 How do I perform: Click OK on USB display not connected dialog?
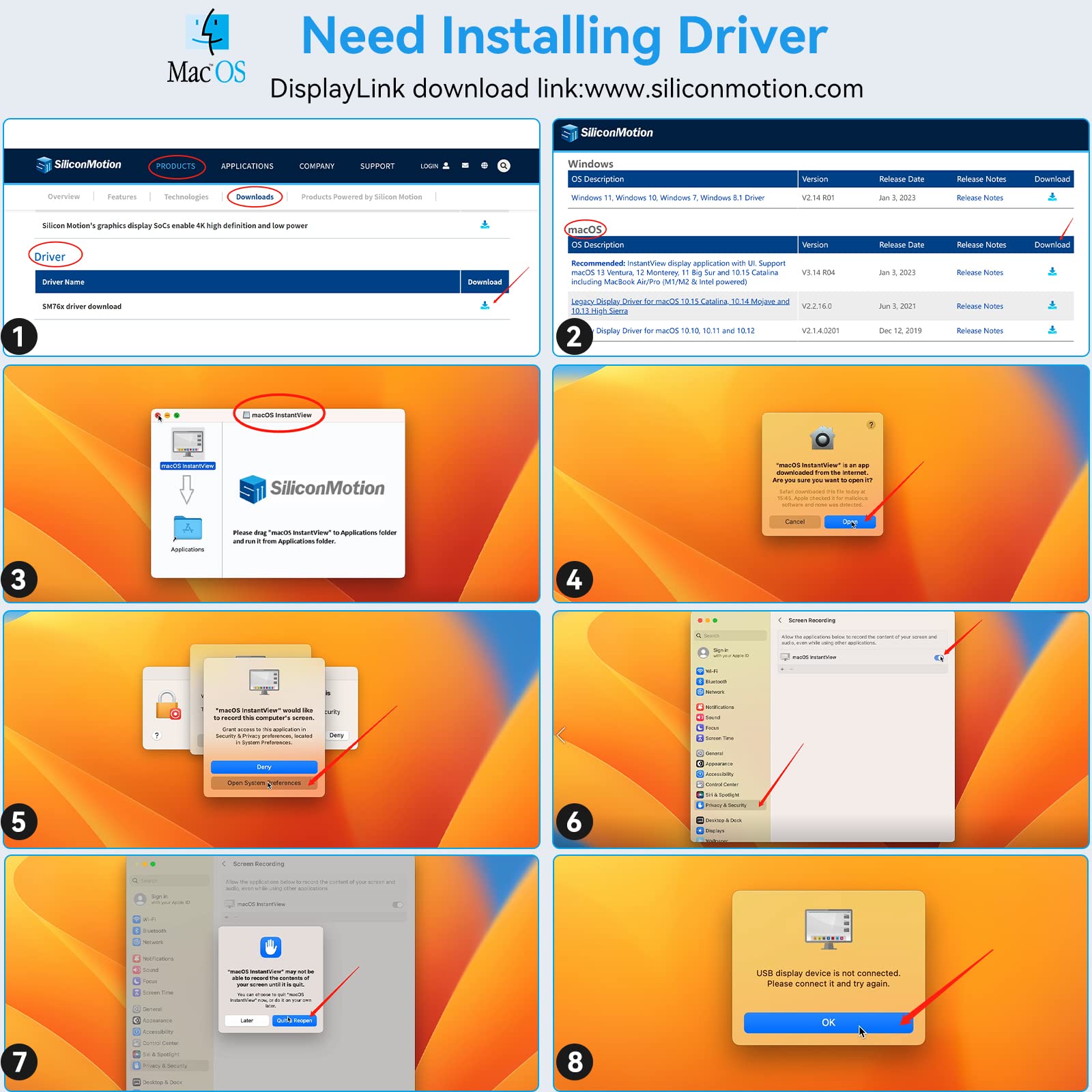[828, 1022]
